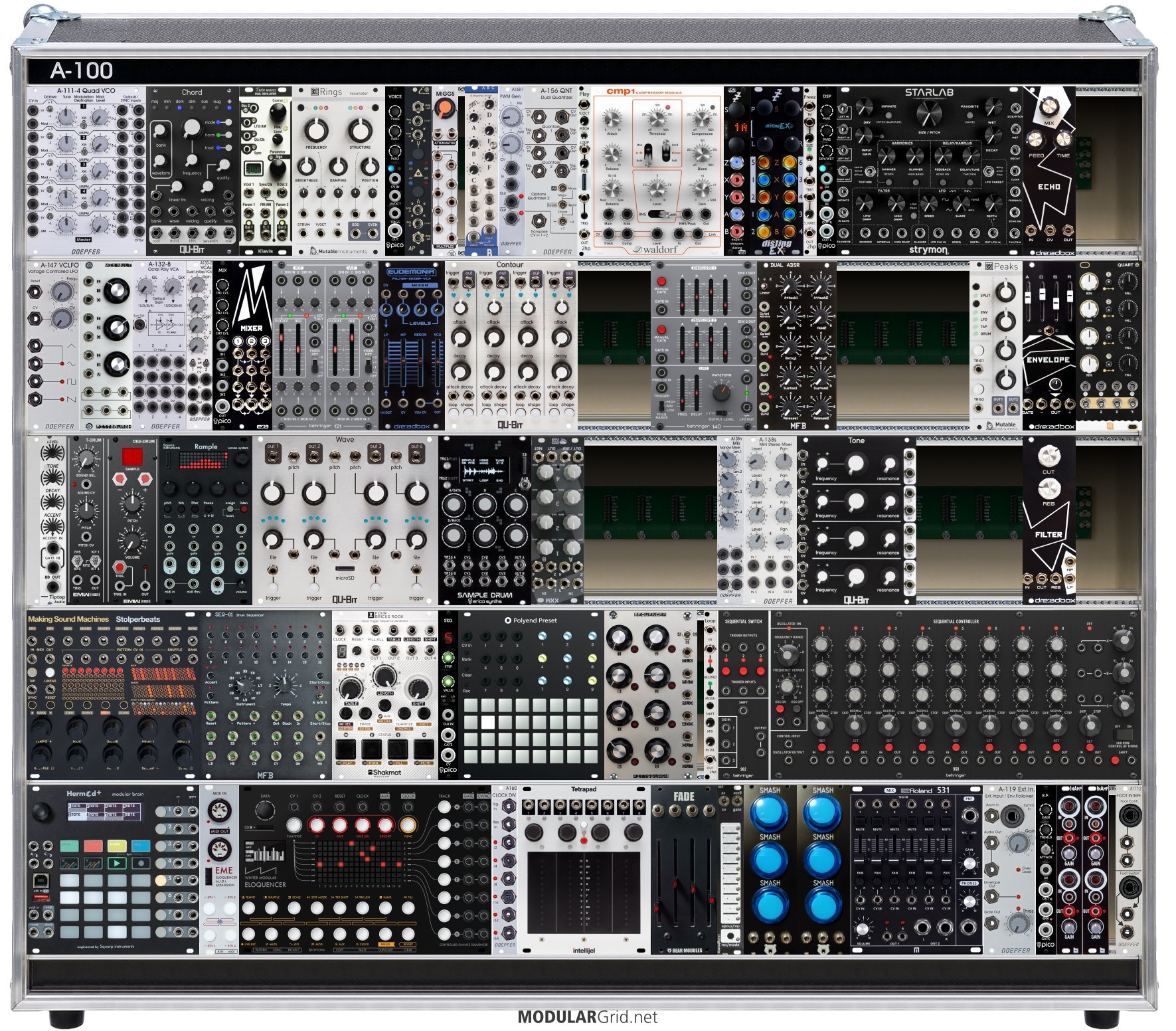Select the Qu-Bit Chord module
Viewport: 1176px width, 1031px height.
(193, 171)
